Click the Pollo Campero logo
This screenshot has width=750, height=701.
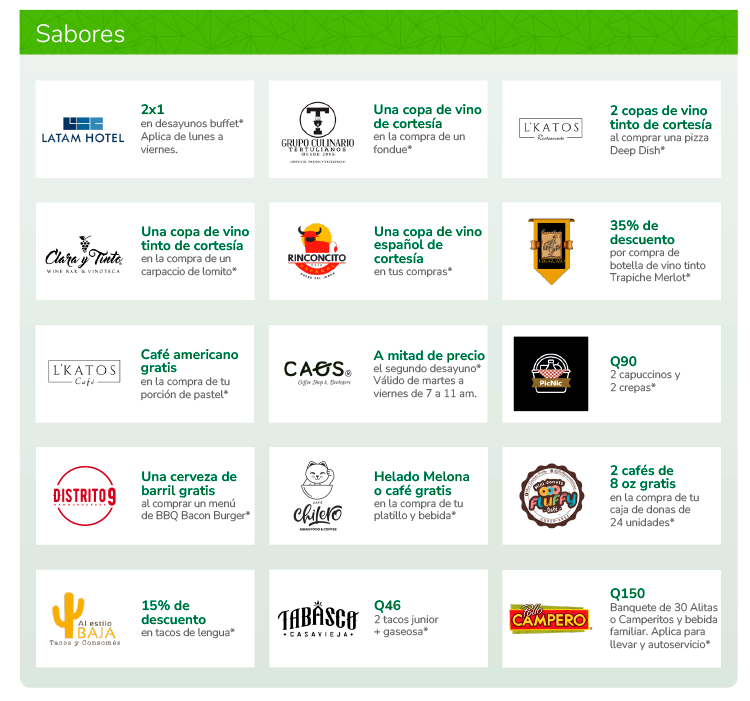click(x=550, y=619)
